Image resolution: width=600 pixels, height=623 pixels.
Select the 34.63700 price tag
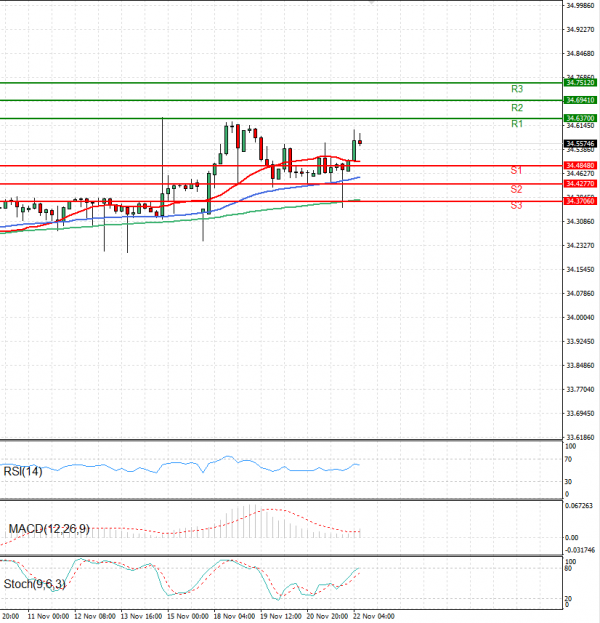580,118
